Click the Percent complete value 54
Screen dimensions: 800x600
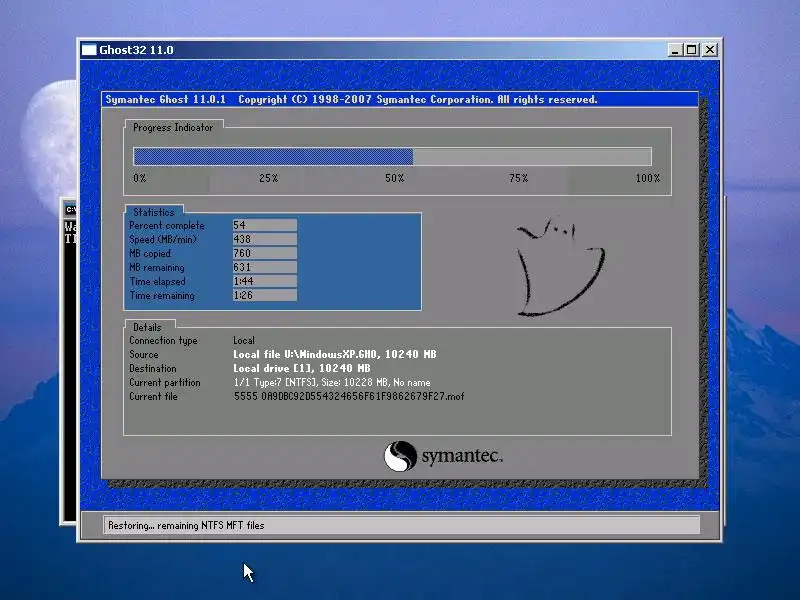(264, 225)
